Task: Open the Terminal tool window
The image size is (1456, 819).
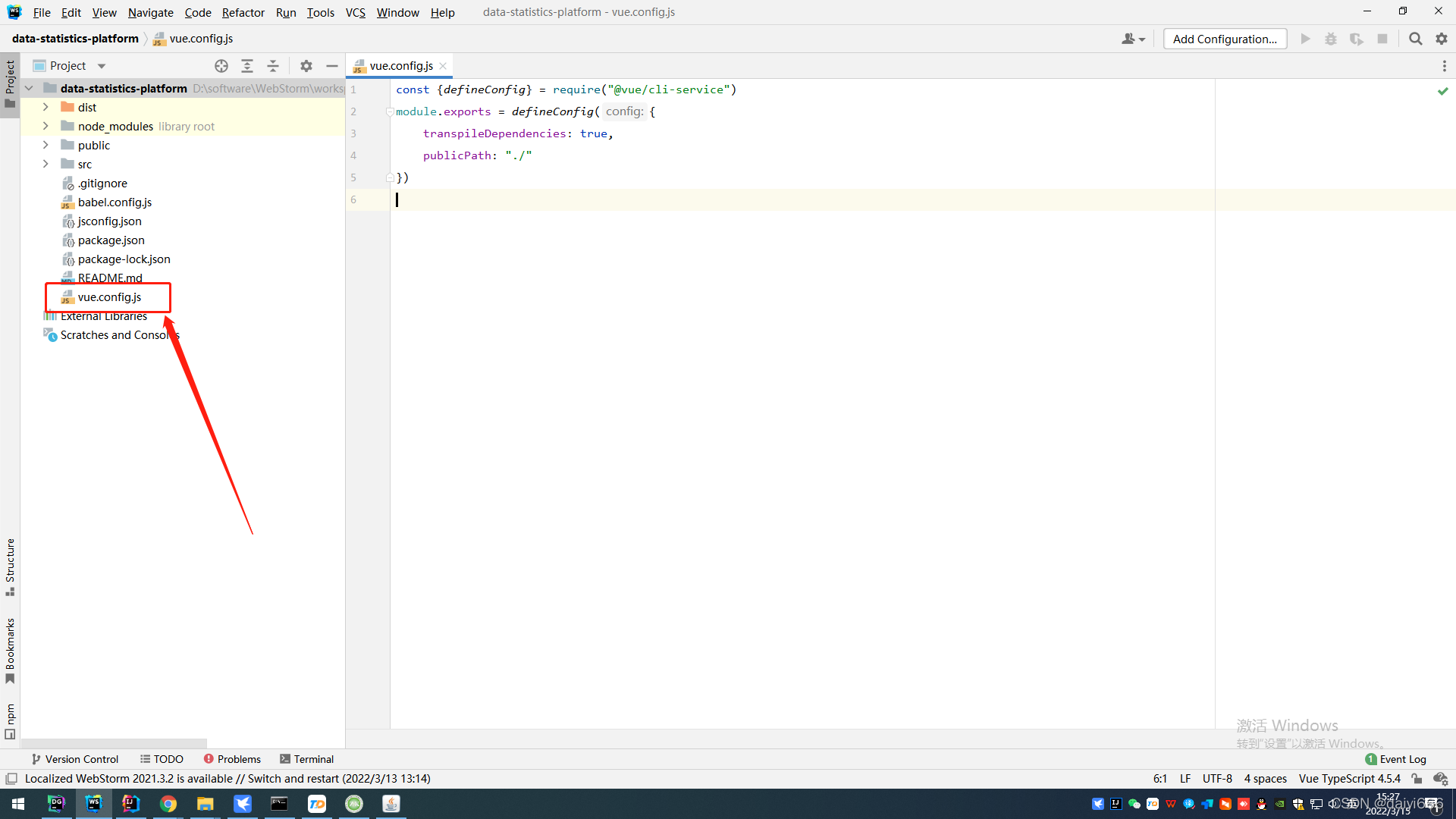Action: [x=306, y=759]
